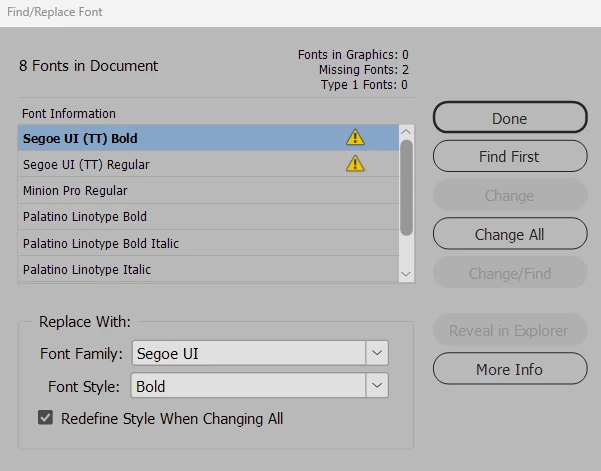Click warning icon beside Segoe UI (TT) Bold
This screenshot has height=471, width=601.
[x=355, y=137]
